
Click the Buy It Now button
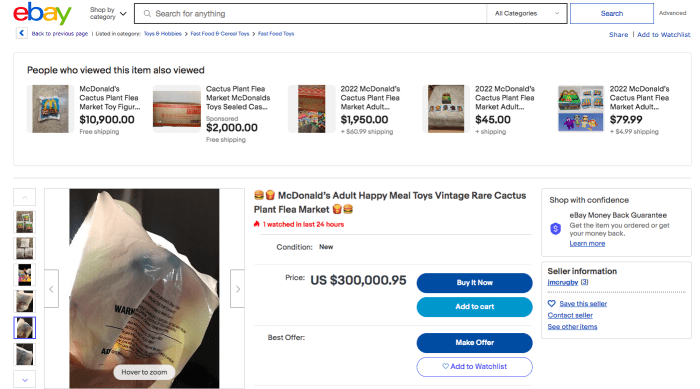(x=475, y=283)
